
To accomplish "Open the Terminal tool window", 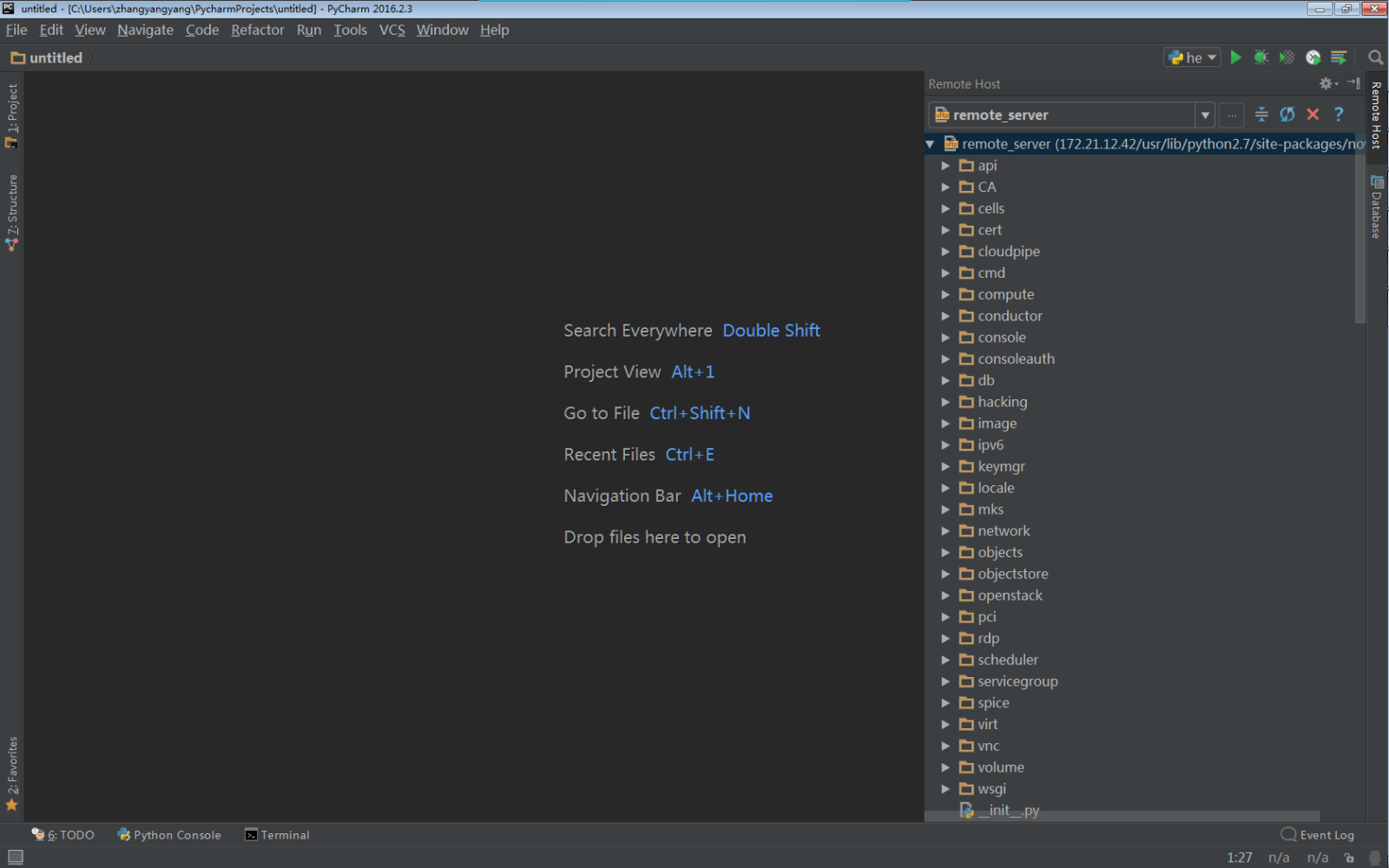I will click(277, 835).
